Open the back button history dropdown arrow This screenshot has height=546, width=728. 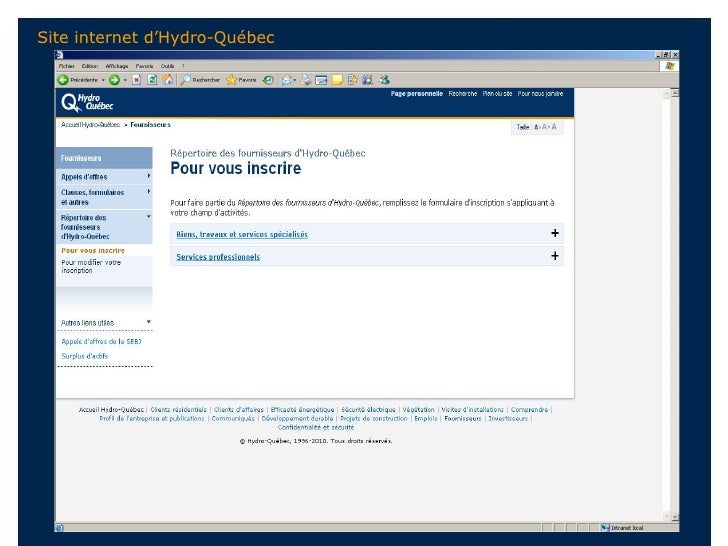(103, 80)
